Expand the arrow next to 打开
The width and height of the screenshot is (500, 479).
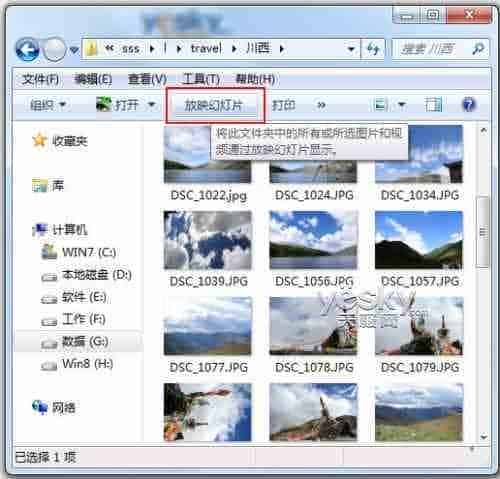152,105
